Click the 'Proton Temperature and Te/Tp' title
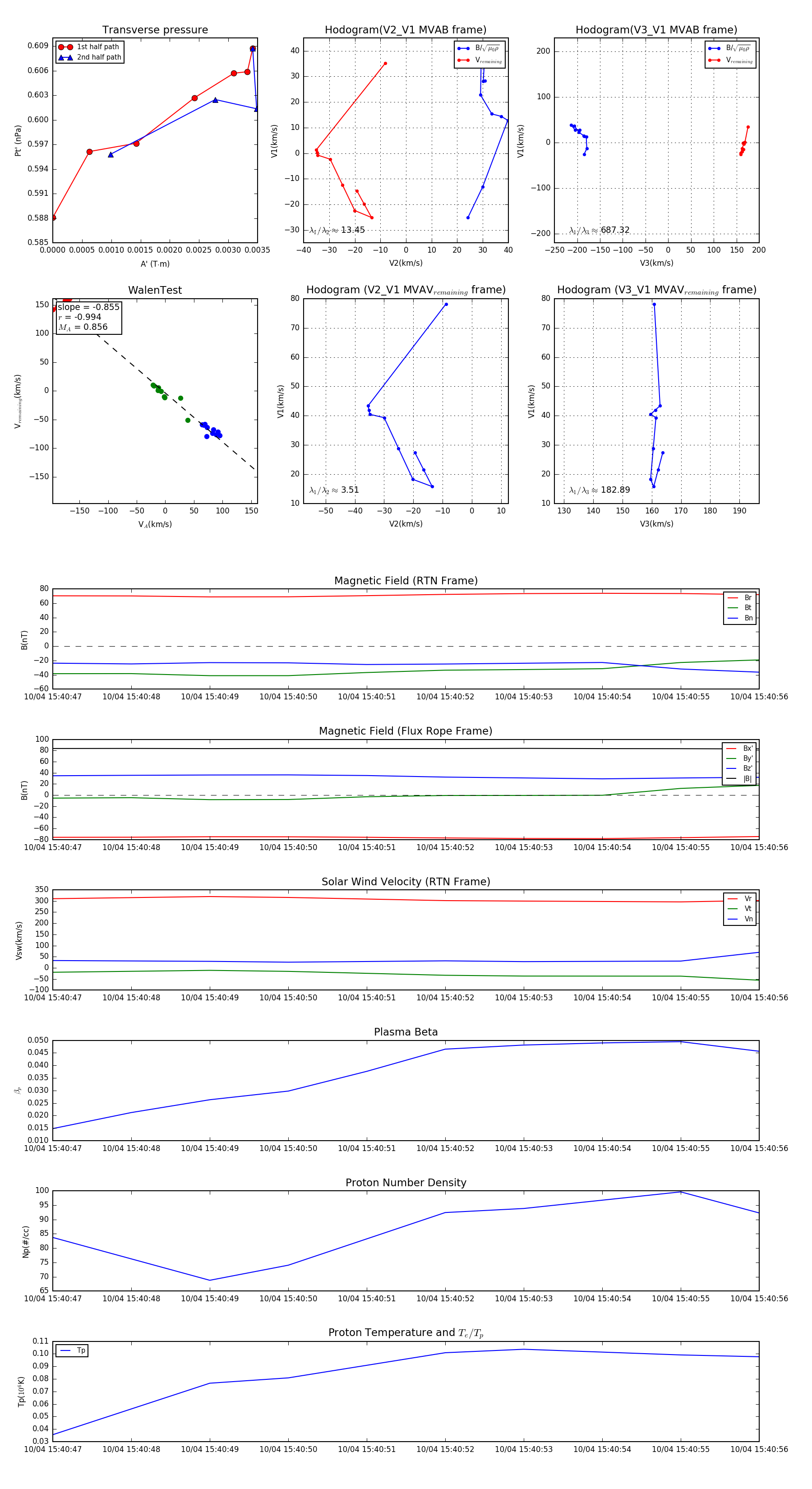 (406, 1333)
